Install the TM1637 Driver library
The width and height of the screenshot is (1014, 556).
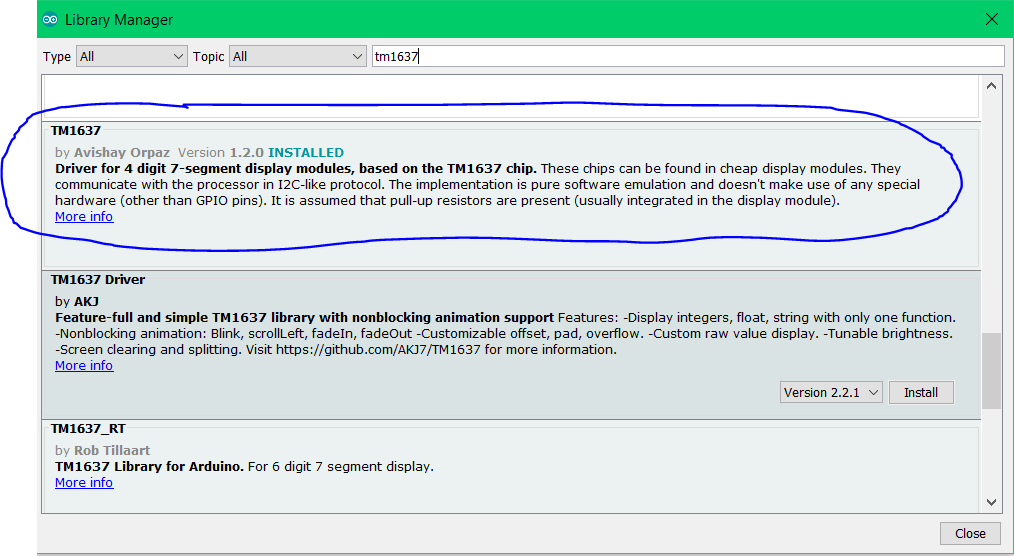(x=921, y=392)
